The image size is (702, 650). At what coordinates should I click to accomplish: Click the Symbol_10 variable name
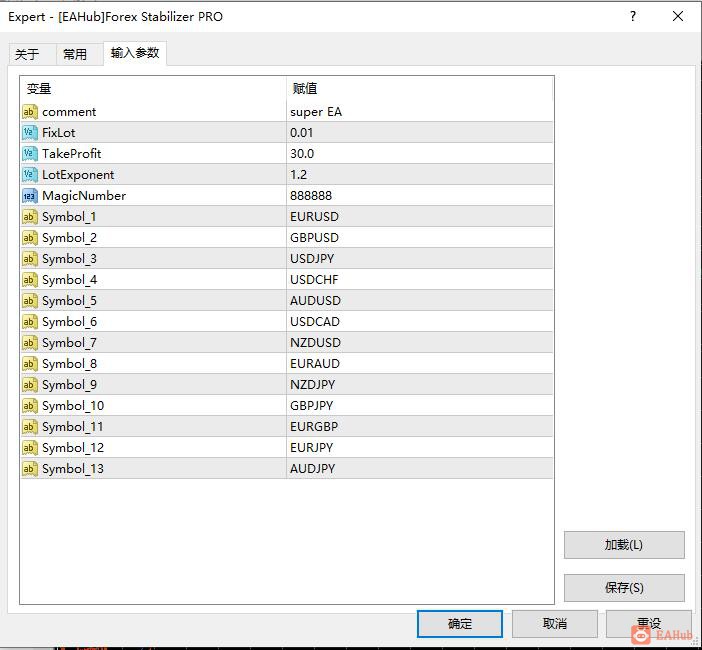coord(73,406)
